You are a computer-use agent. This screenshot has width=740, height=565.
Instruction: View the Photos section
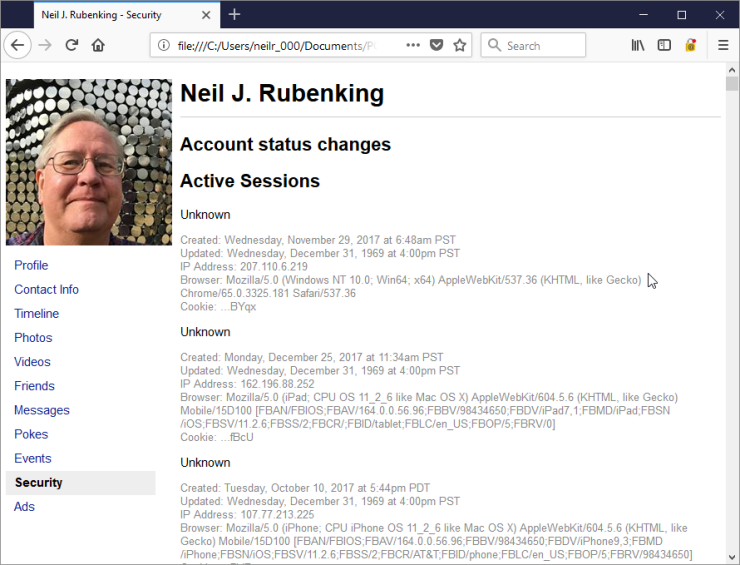[33, 337]
